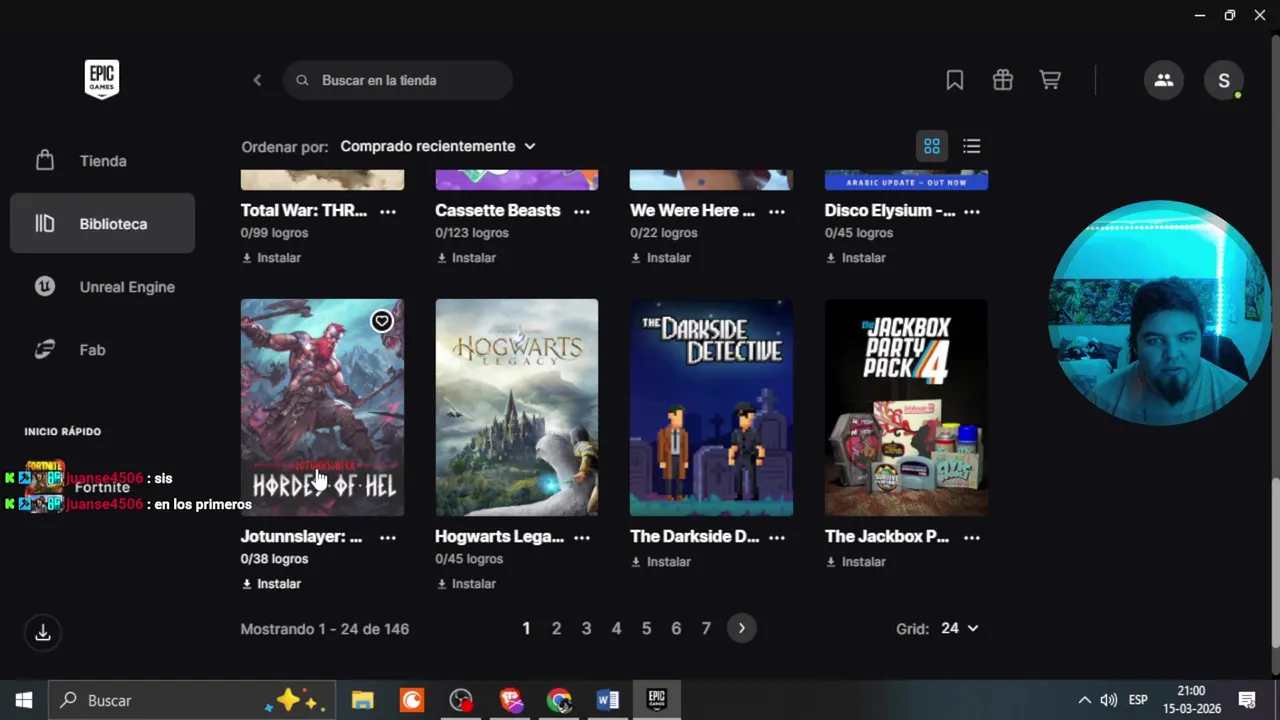Install Hogwarts Legacy game
Screen dimensions: 1280x720
(466, 584)
